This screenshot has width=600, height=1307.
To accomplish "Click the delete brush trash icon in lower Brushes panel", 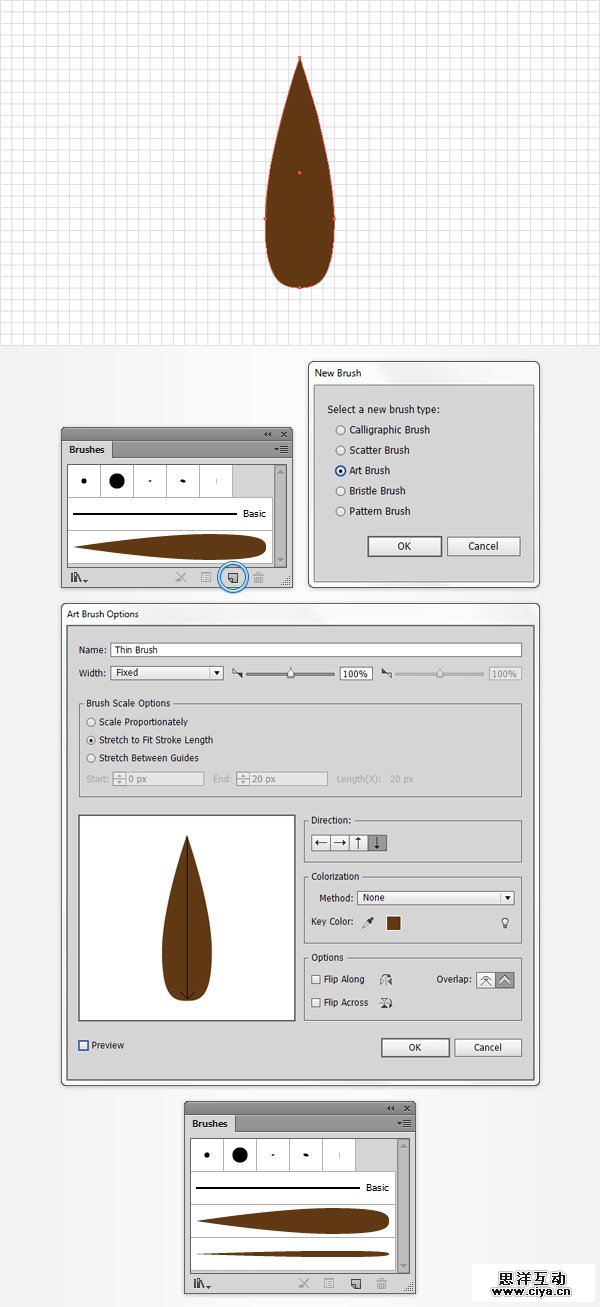I will point(381,1283).
